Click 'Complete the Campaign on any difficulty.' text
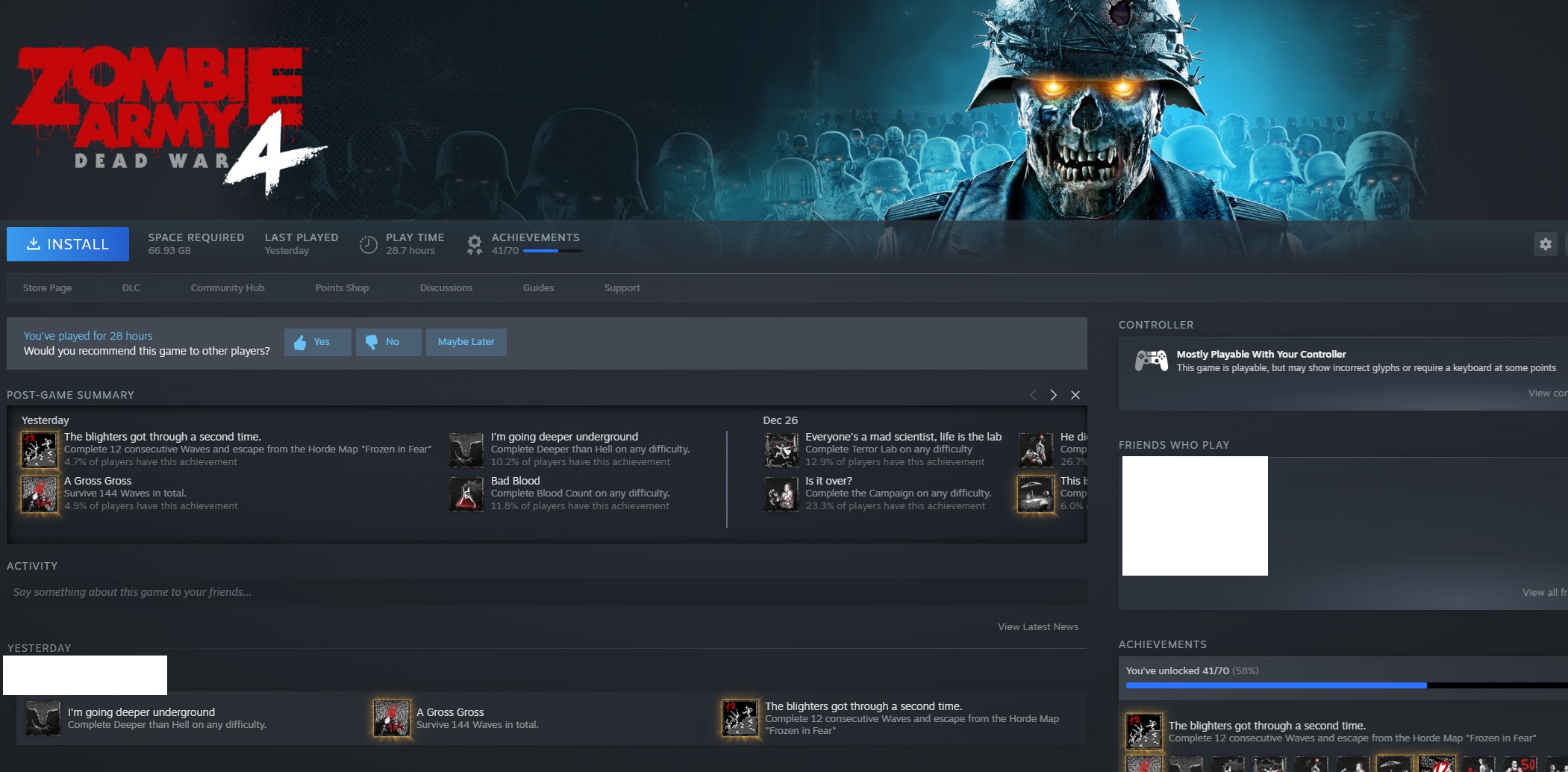The image size is (1568, 772). (899, 494)
